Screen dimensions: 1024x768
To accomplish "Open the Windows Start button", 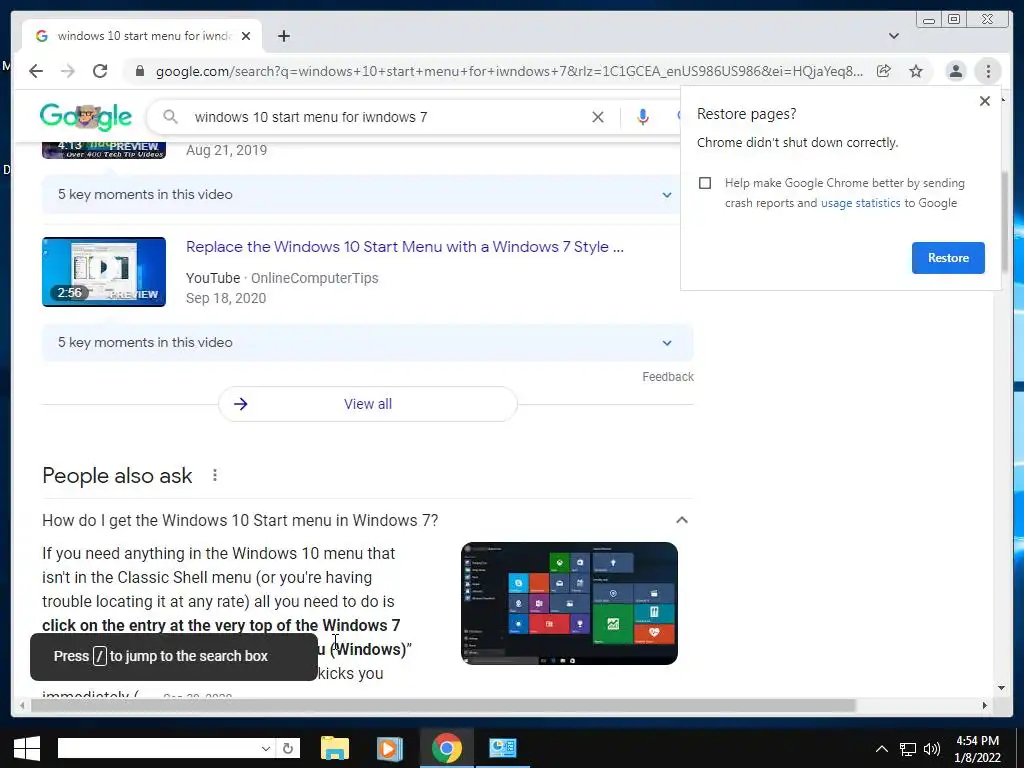I will tap(26, 748).
